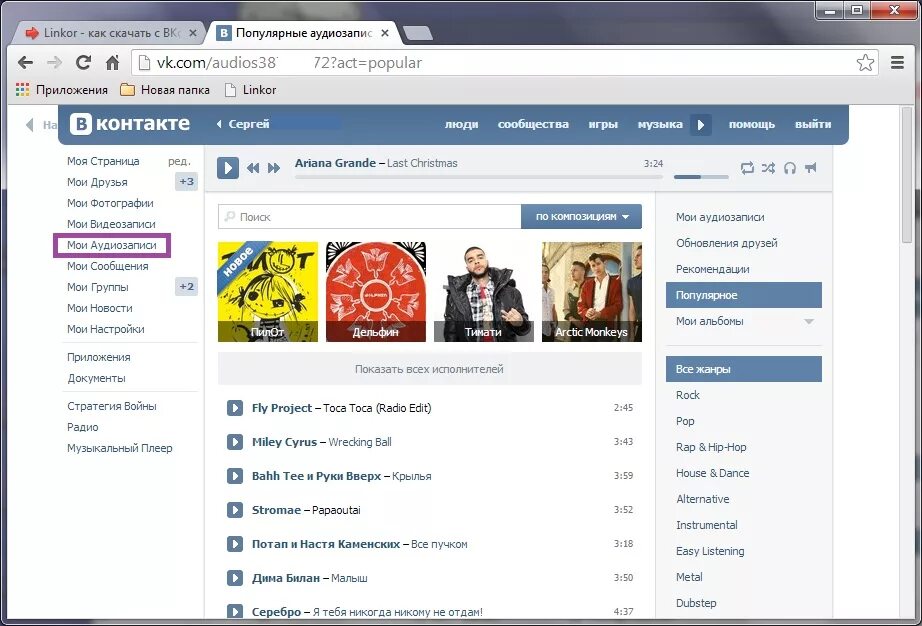Click выйти to log out
The width and height of the screenshot is (922, 626).
pos(813,124)
